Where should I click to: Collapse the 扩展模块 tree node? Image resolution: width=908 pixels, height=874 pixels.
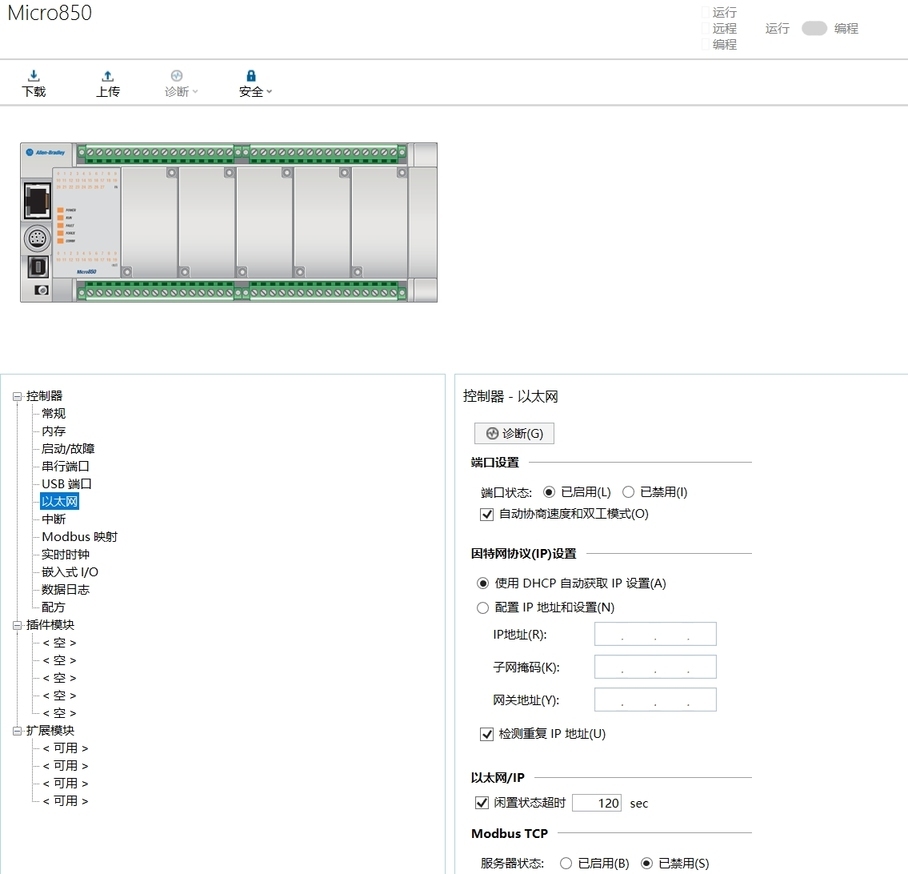pyautogui.click(x=17, y=731)
